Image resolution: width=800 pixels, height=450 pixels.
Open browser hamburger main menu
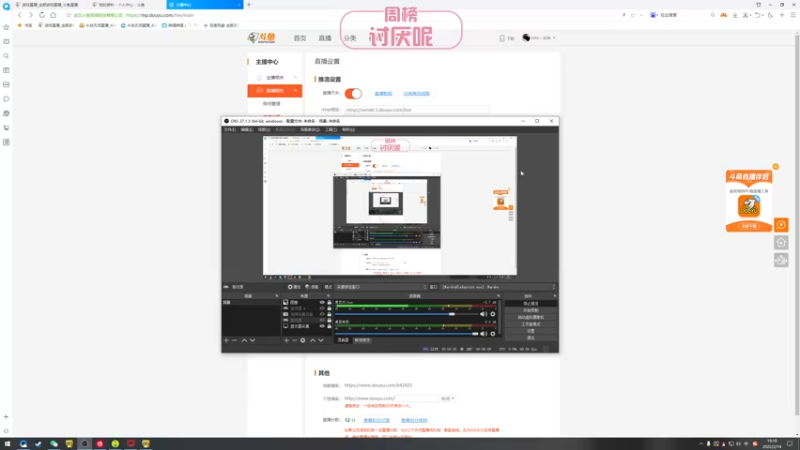pos(793,15)
